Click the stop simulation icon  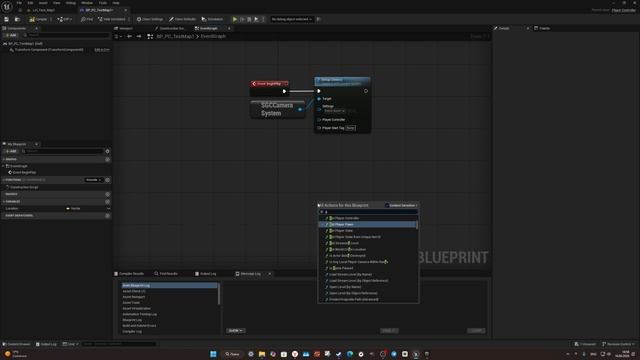coord(249,19)
